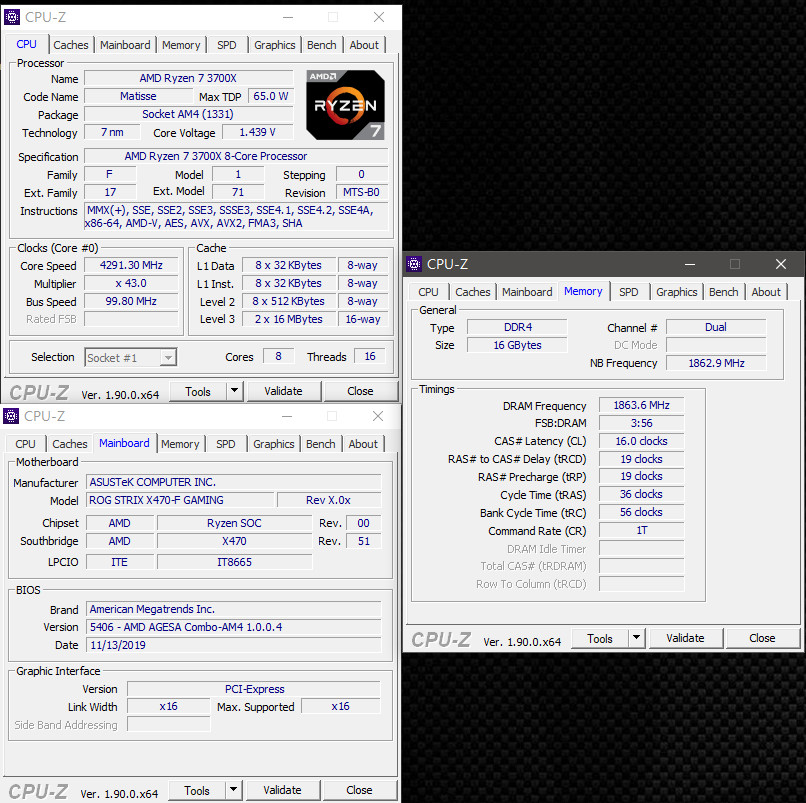Click the Core Voltage value 1.439 V
806x803 pixels.
tap(258, 132)
